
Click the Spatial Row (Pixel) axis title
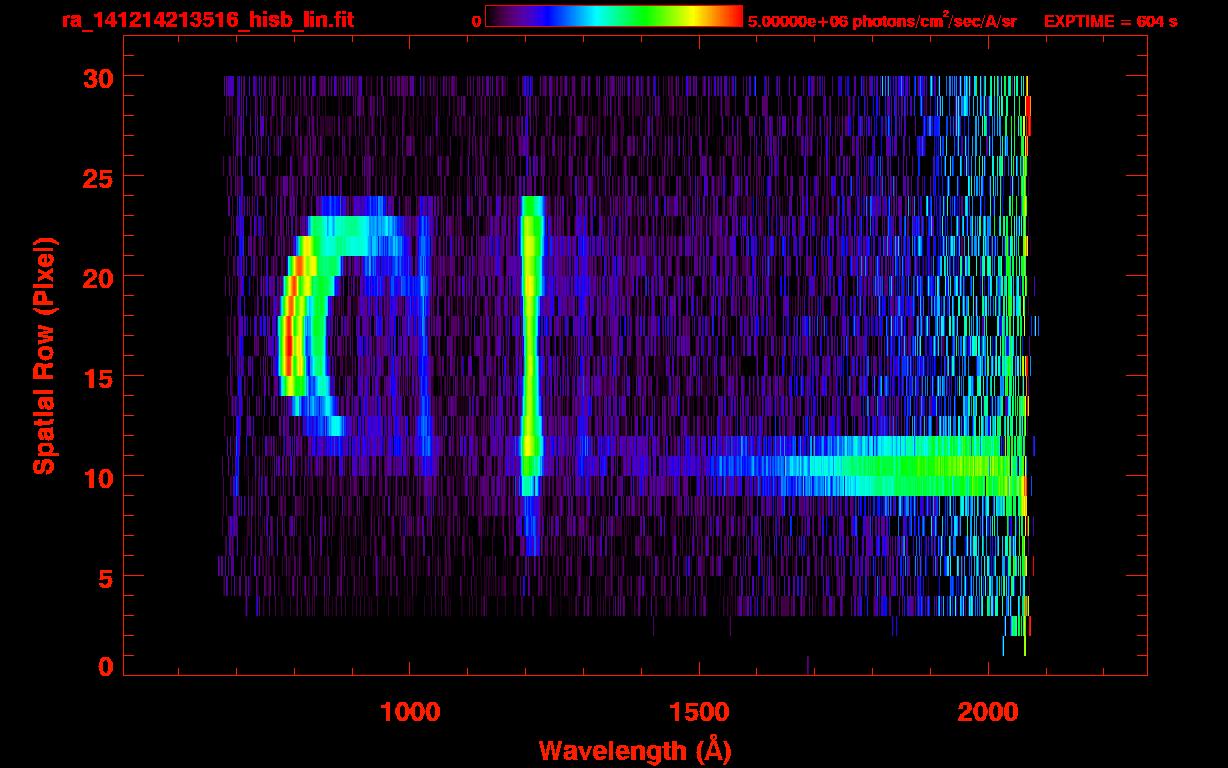tap(45, 356)
